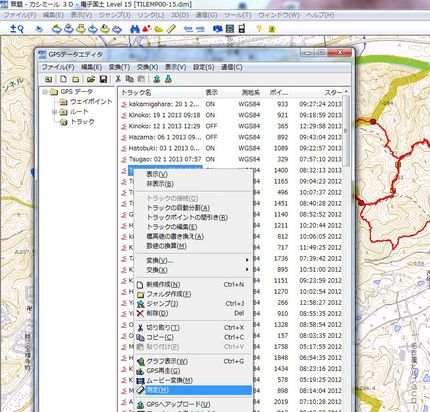Click the yellow question mark help icon
This screenshot has width=430, height=412.
tap(259, 29)
